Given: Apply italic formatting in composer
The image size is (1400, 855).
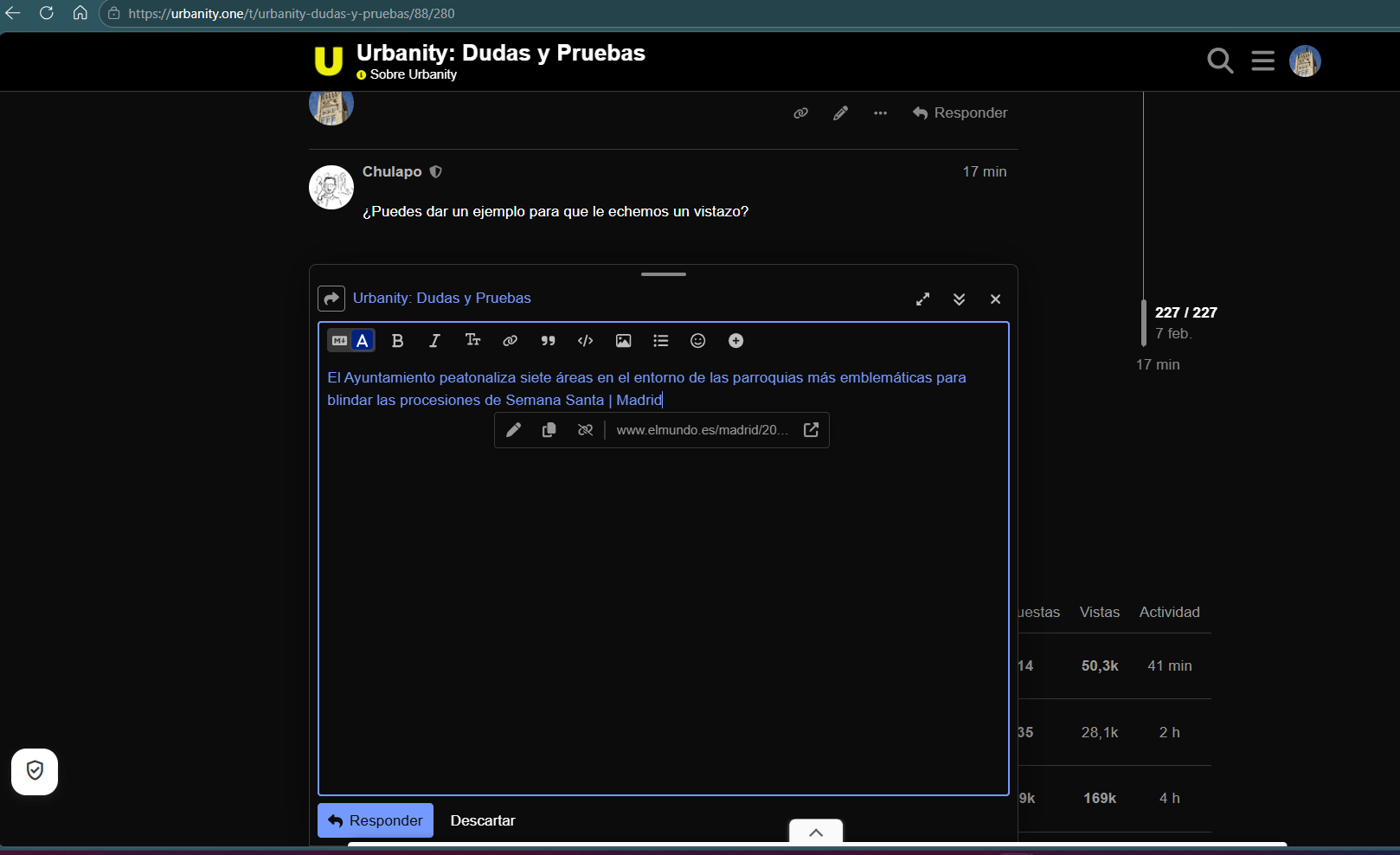Looking at the screenshot, I should 434,341.
